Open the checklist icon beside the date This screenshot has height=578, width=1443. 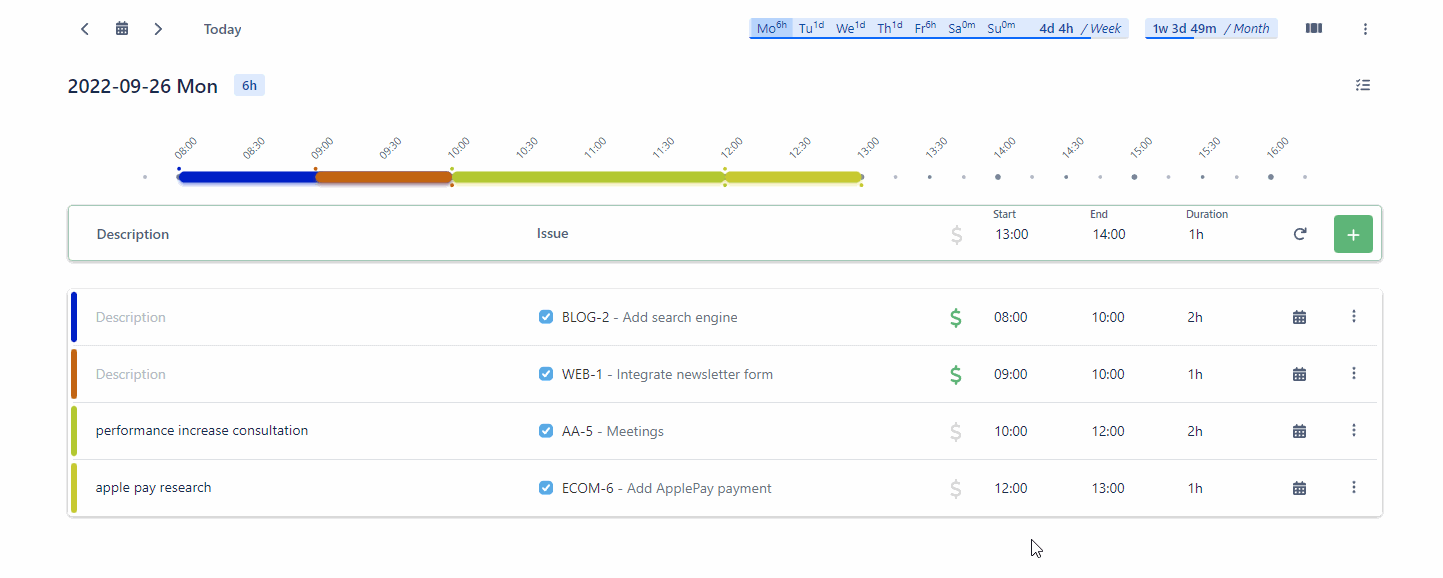click(x=1362, y=86)
